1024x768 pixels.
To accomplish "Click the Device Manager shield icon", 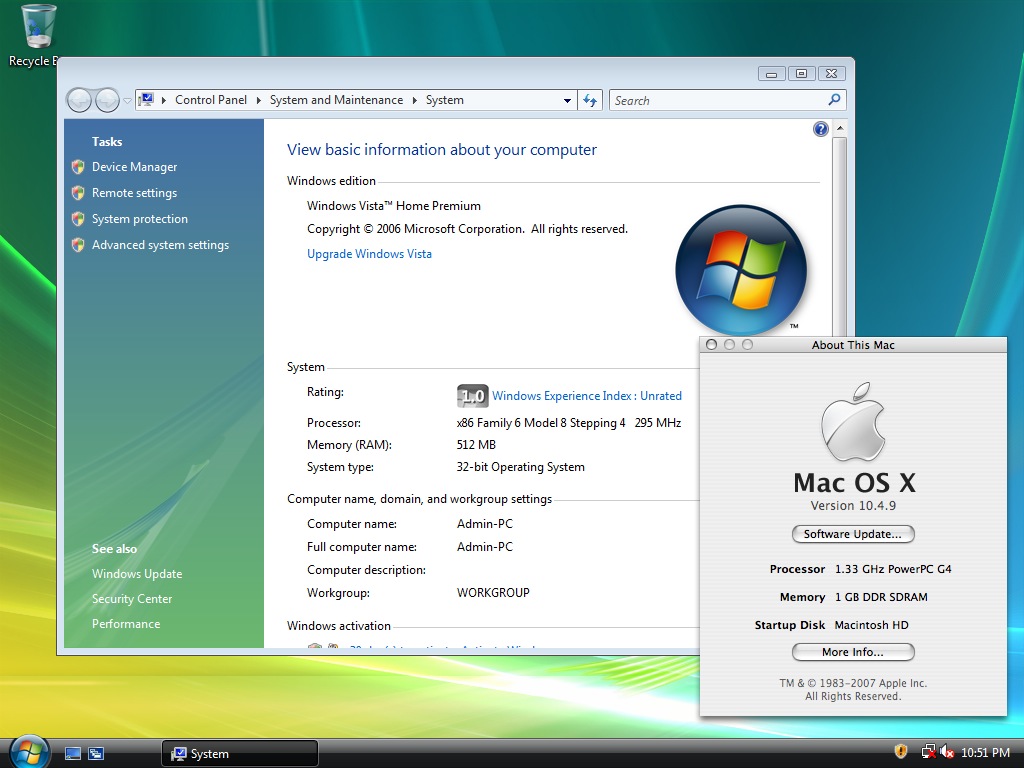I will pos(78,167).
